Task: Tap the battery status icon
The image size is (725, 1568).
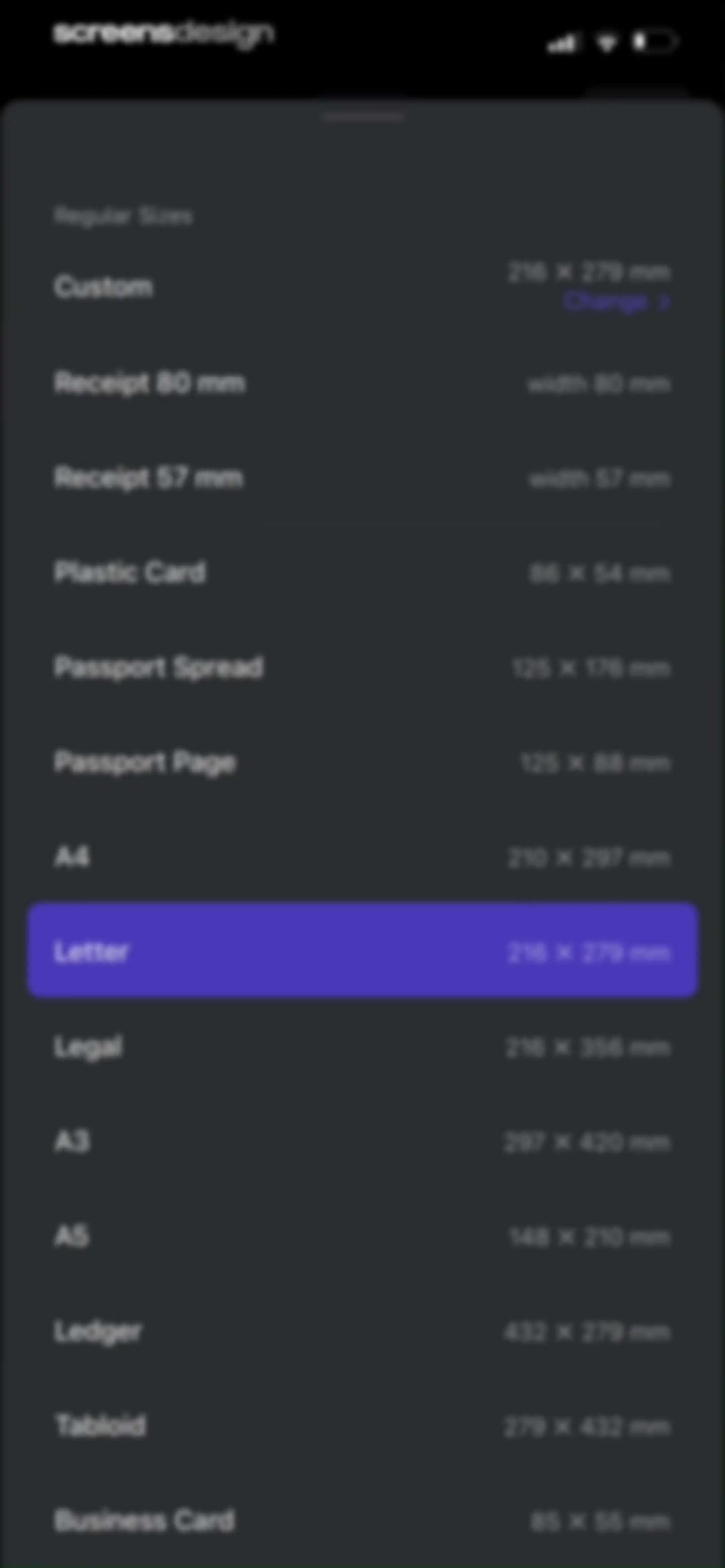Action: click(655, 42)
